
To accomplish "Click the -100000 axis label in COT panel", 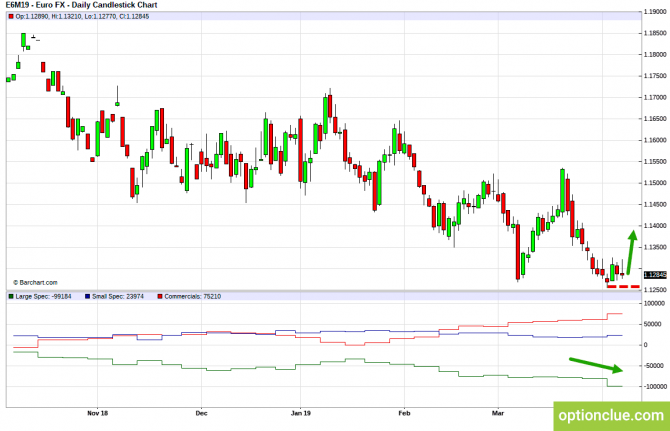I will point(654,386).
